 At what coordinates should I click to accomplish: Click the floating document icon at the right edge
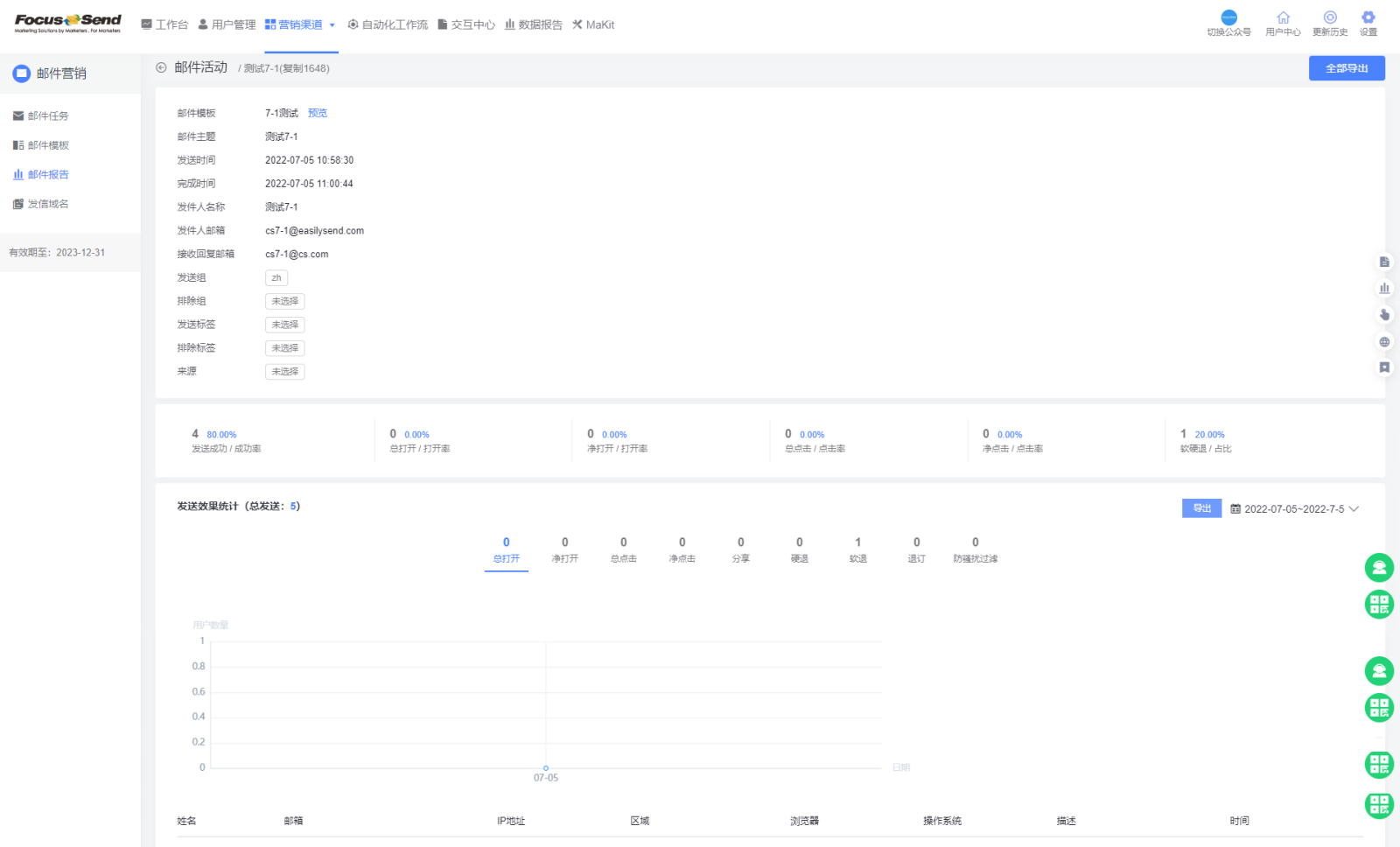click(x=1384, y=262)
